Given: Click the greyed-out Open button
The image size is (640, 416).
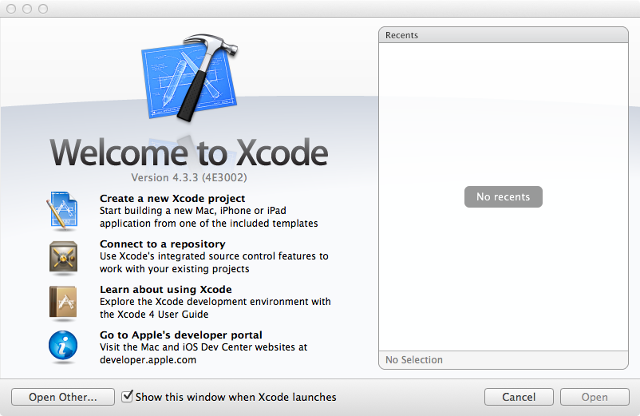Looking at the screenshot, I should 595,397.
